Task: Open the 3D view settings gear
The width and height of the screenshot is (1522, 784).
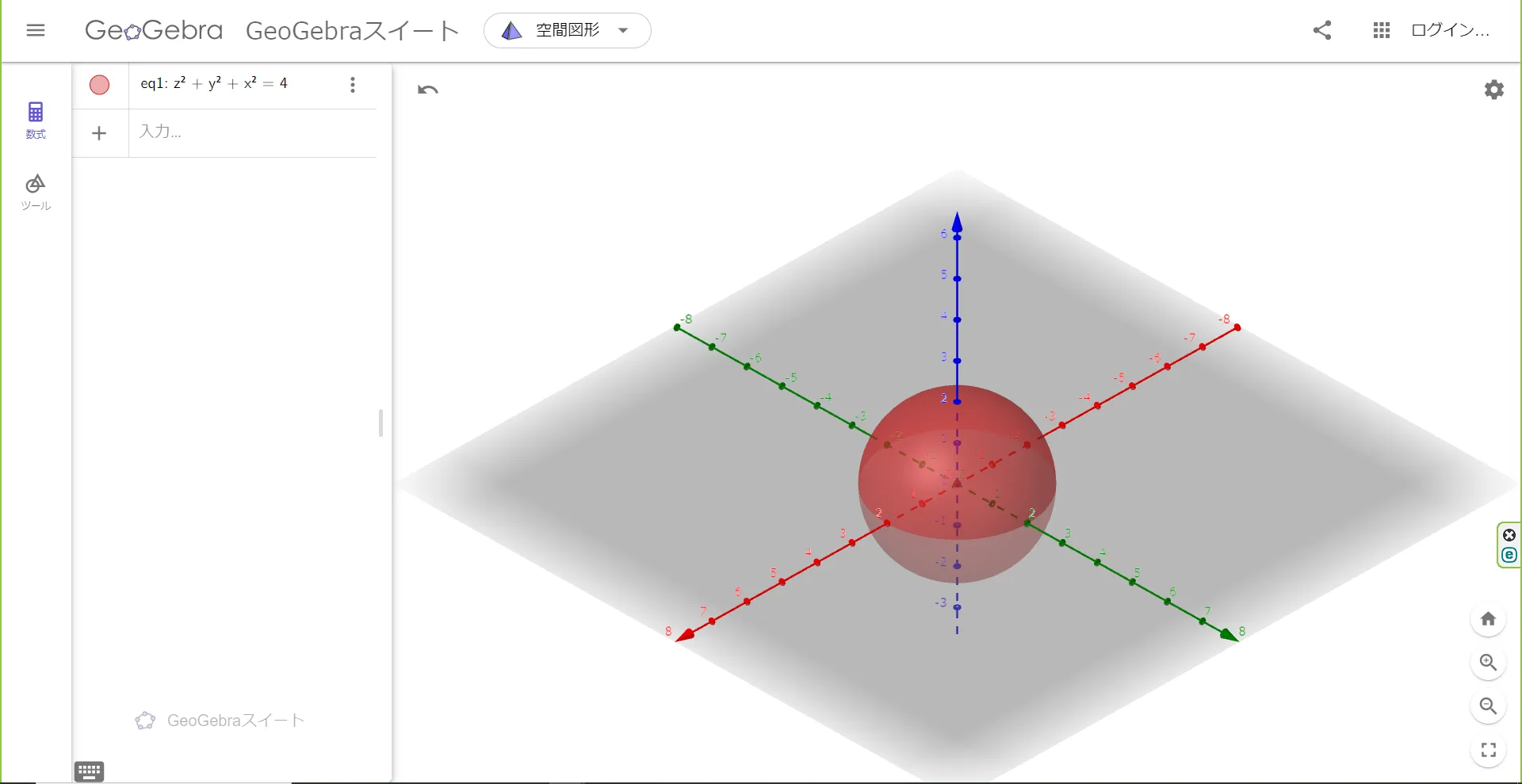Action: [x=1493, y=90]
